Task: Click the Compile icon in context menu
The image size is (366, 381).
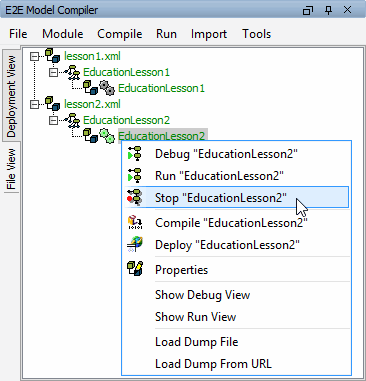Action: [135, 222]
